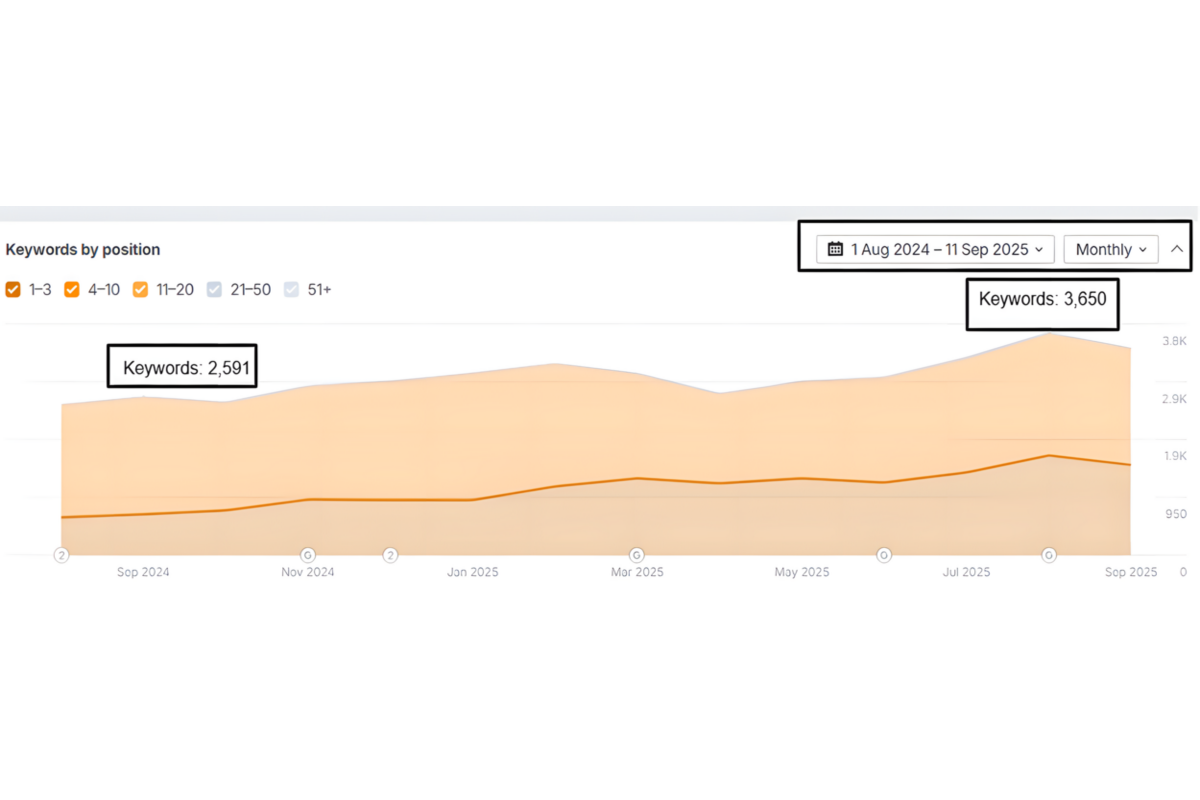
Task: Click the 'Keywords by position' heading
Action: 83,249
